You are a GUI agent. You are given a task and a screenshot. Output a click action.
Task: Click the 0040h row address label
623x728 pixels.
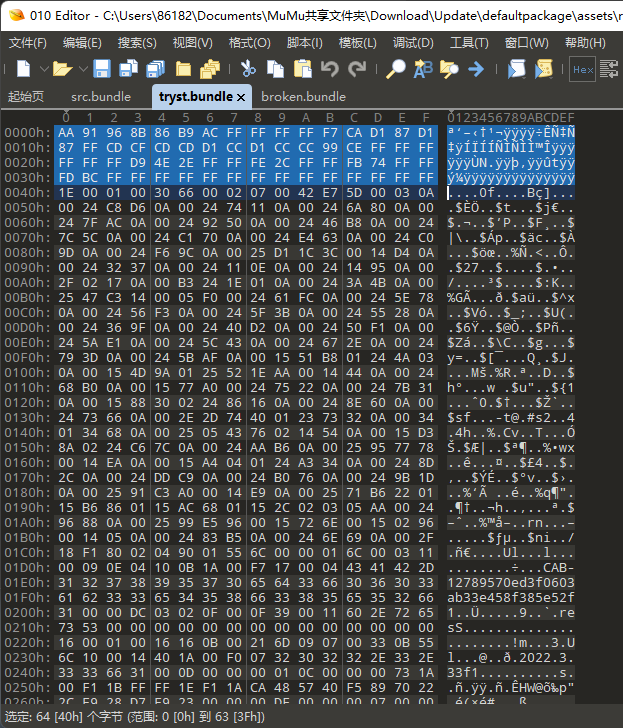(27, 193)
